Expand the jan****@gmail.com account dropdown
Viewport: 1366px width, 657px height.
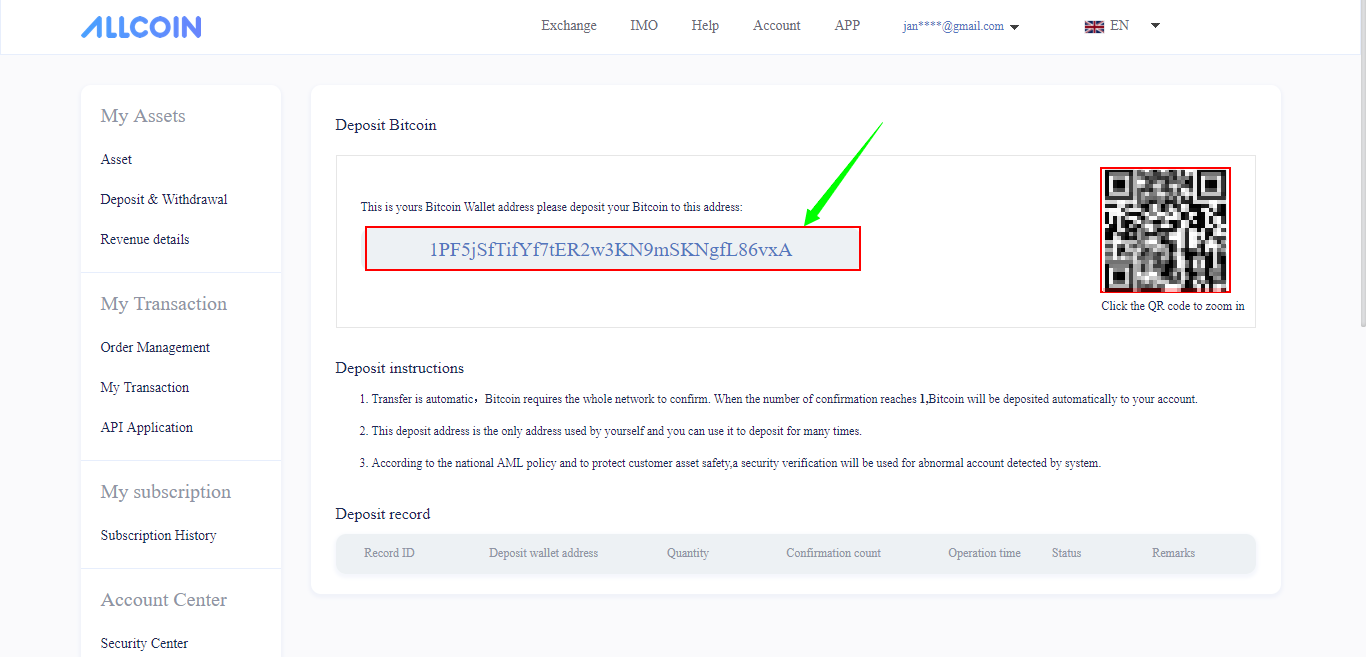(961, 27)
